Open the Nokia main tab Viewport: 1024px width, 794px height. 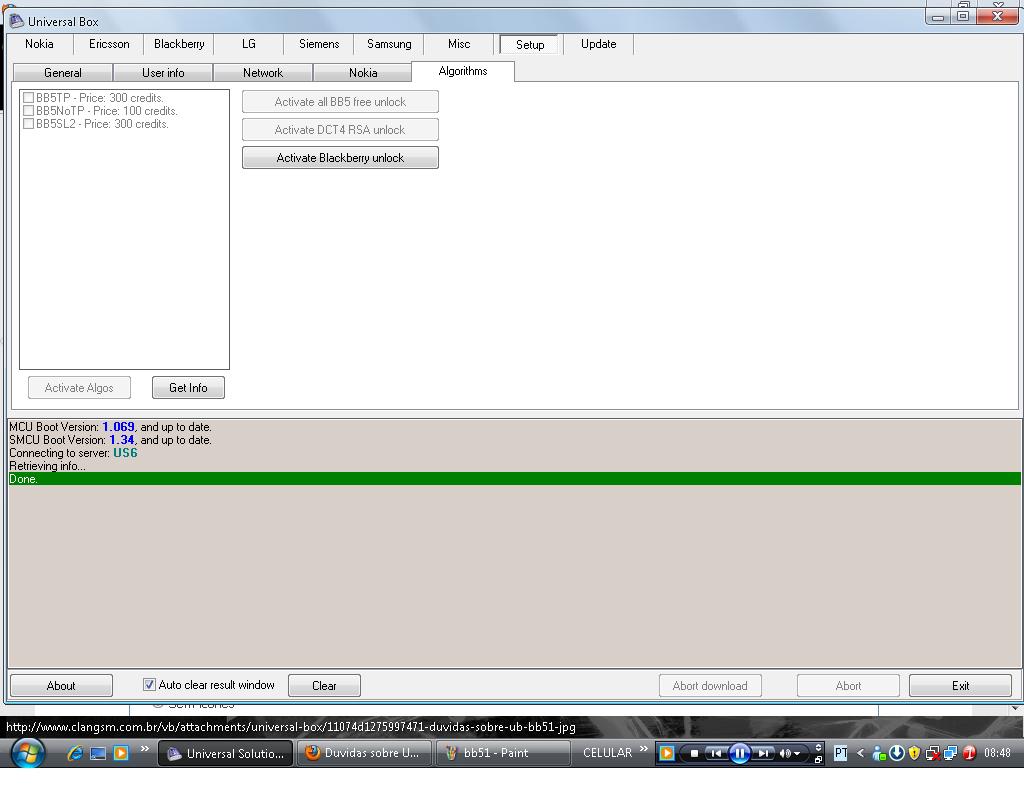point(39,44)
